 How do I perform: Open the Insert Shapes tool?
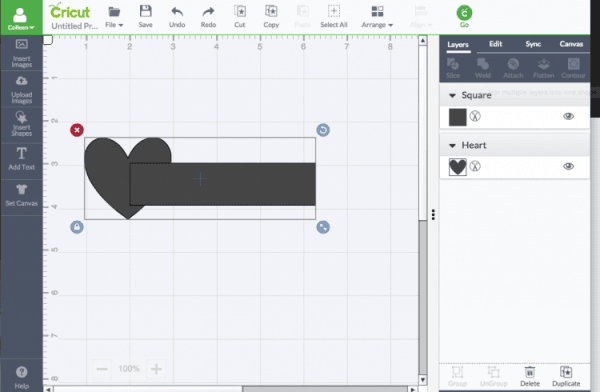[x=21, y=123]
